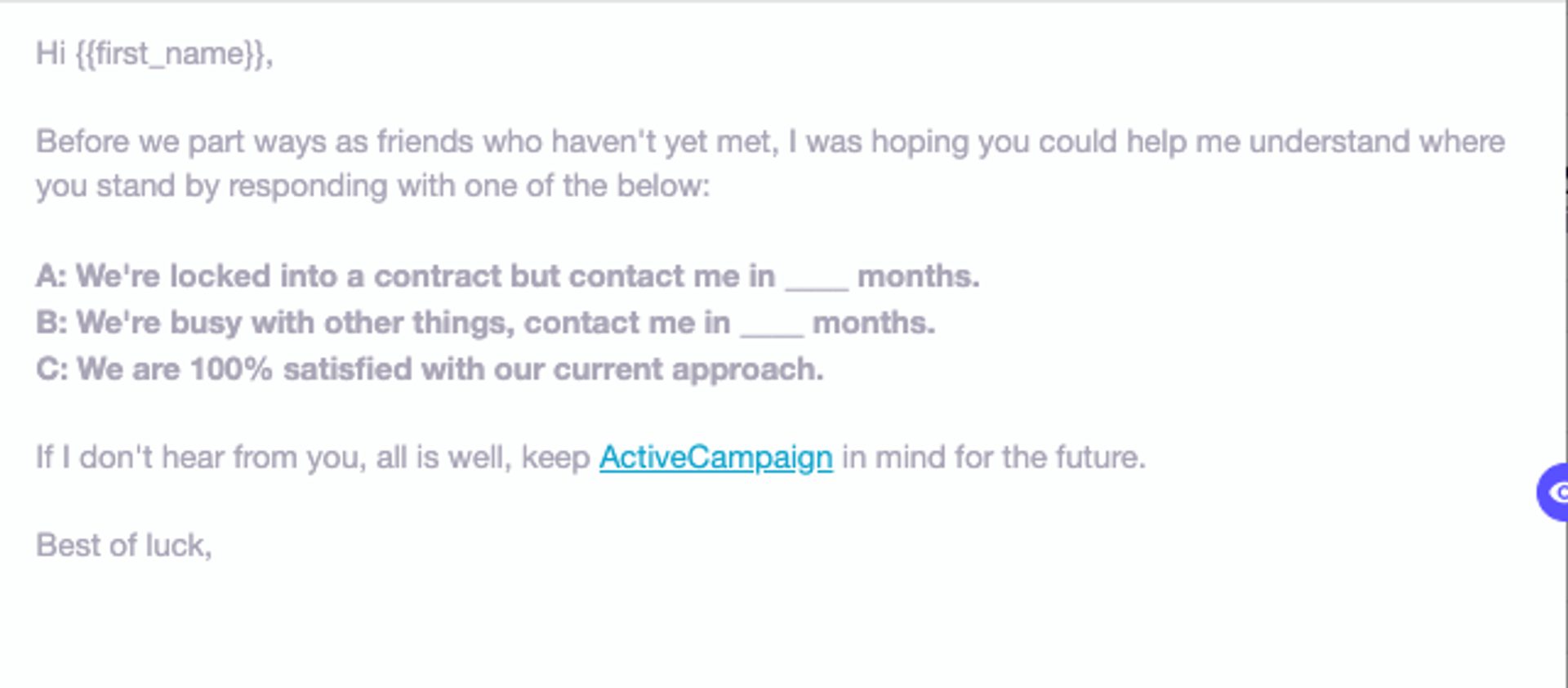Click the purple eye preview button

[x=1554, y=492]
